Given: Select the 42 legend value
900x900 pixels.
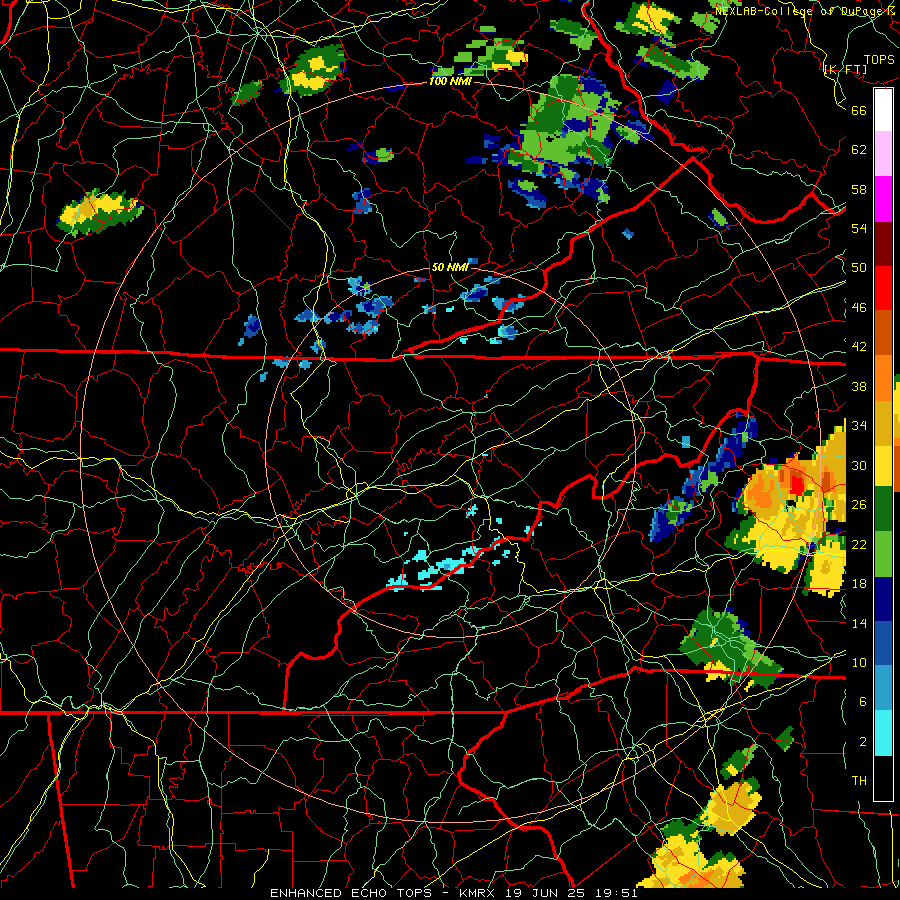Looking at the screenshot, I should coord(859,347).
